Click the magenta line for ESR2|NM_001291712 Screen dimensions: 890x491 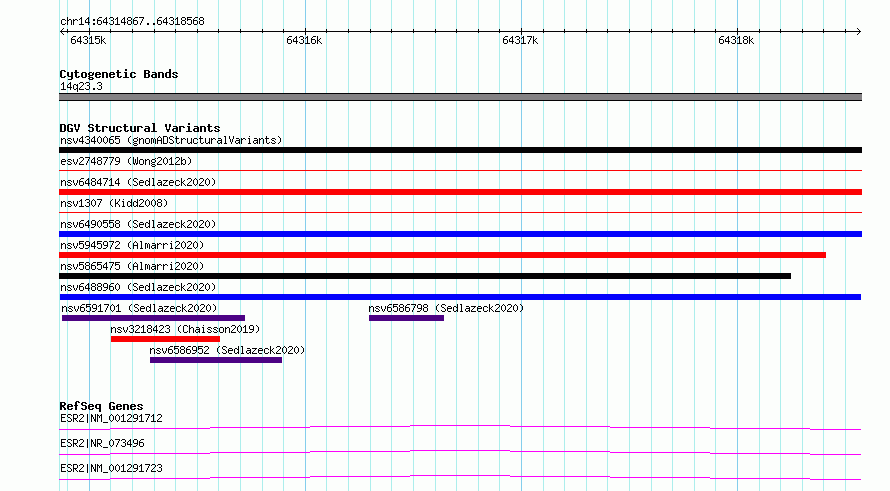click(460, 427)
